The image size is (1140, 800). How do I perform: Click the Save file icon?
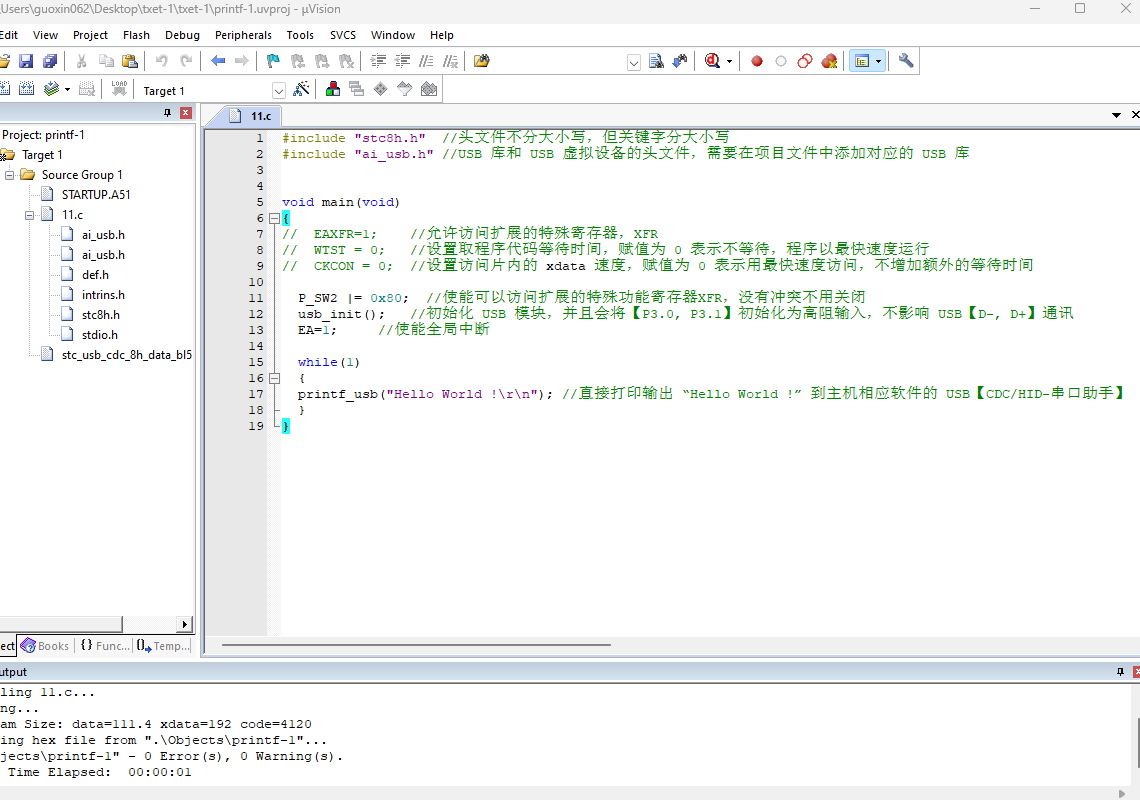coord(26,61)
